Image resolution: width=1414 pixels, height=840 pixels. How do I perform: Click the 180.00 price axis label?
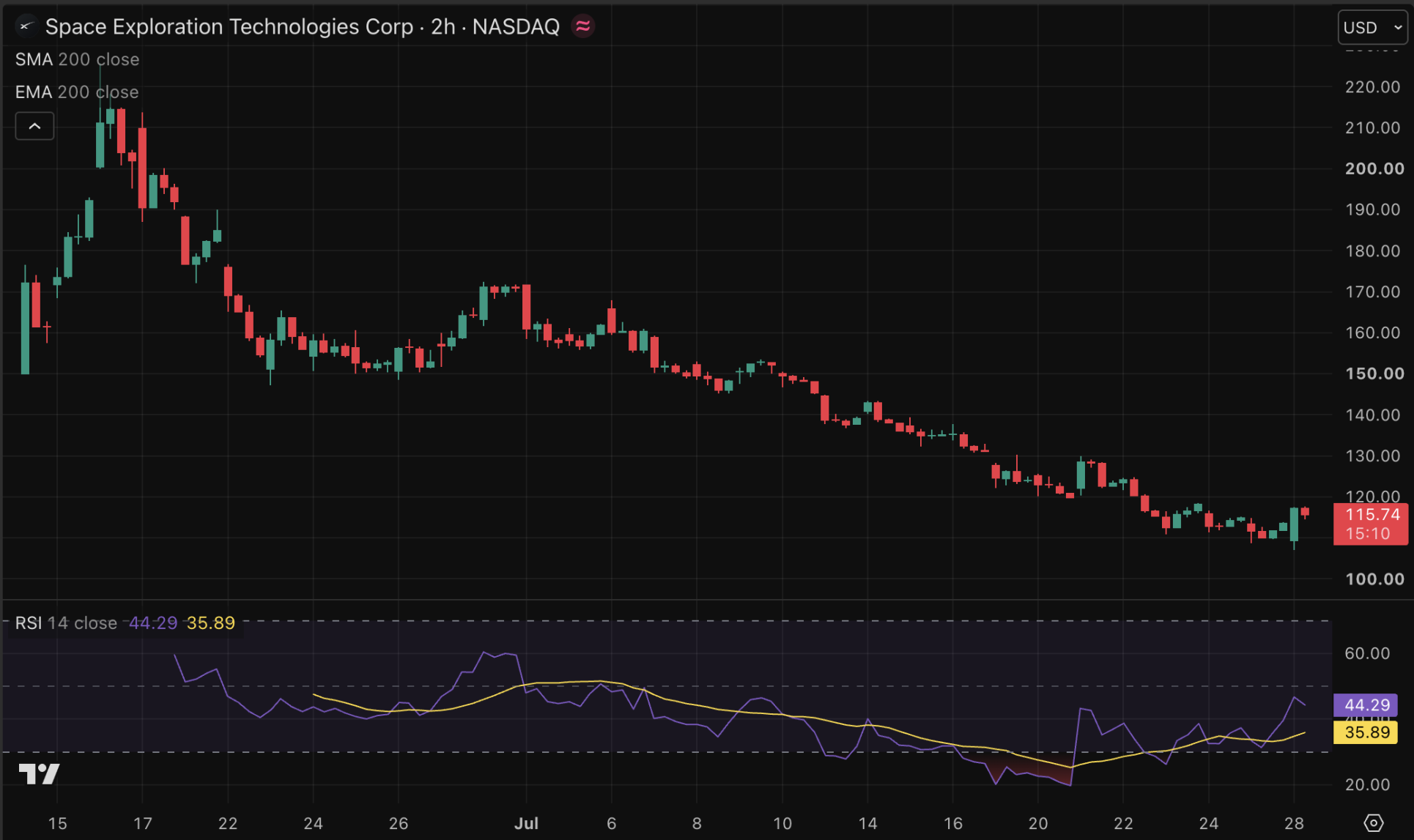tap(1372, 251)
